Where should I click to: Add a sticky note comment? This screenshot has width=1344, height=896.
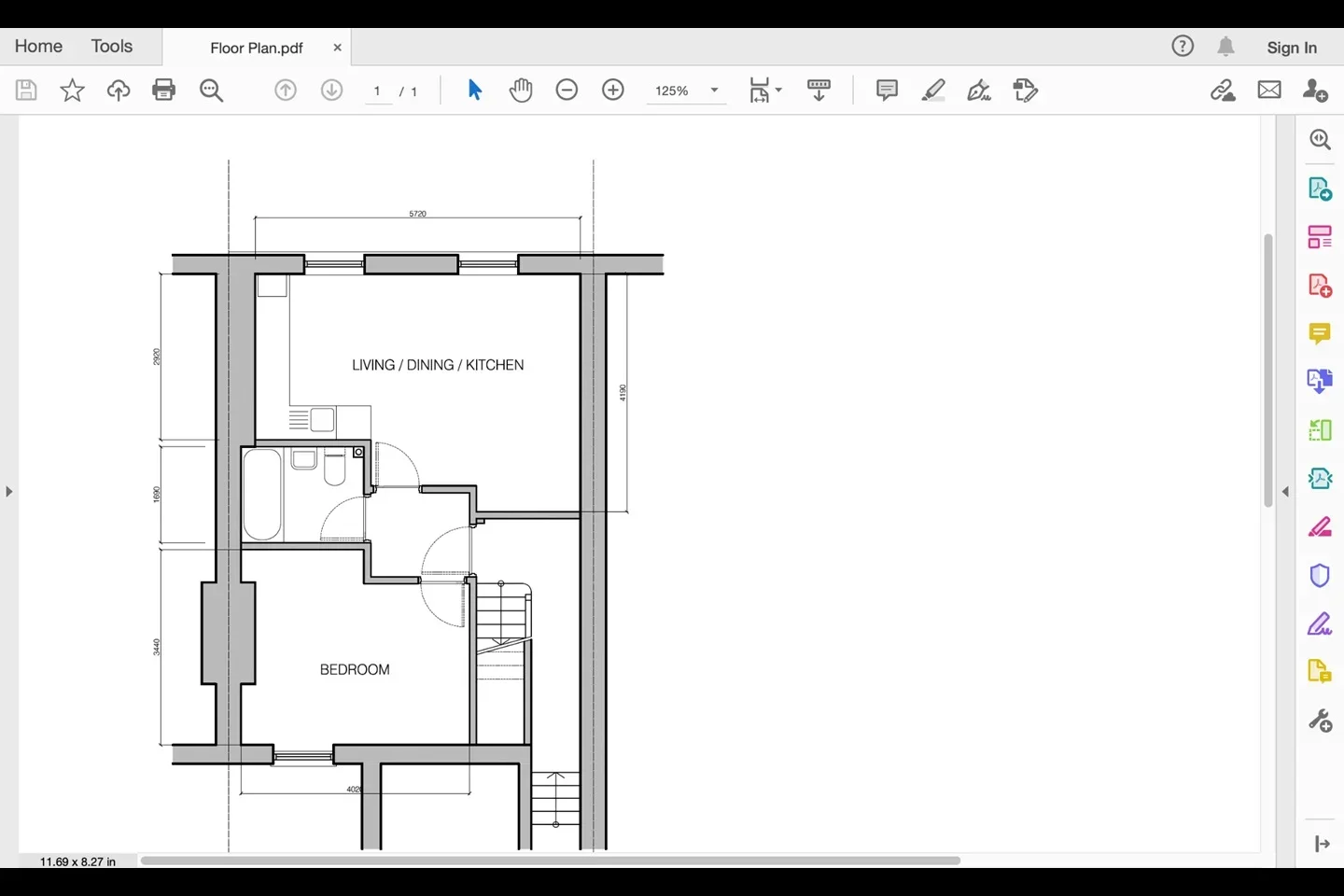887,90
